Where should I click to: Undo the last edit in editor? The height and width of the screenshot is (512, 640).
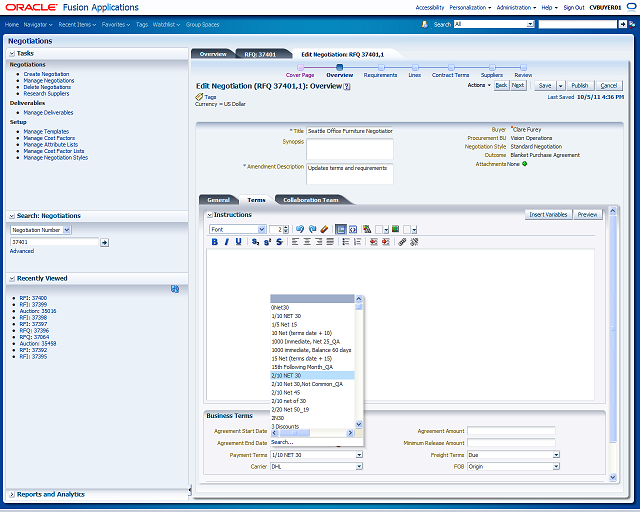point(300,229)
